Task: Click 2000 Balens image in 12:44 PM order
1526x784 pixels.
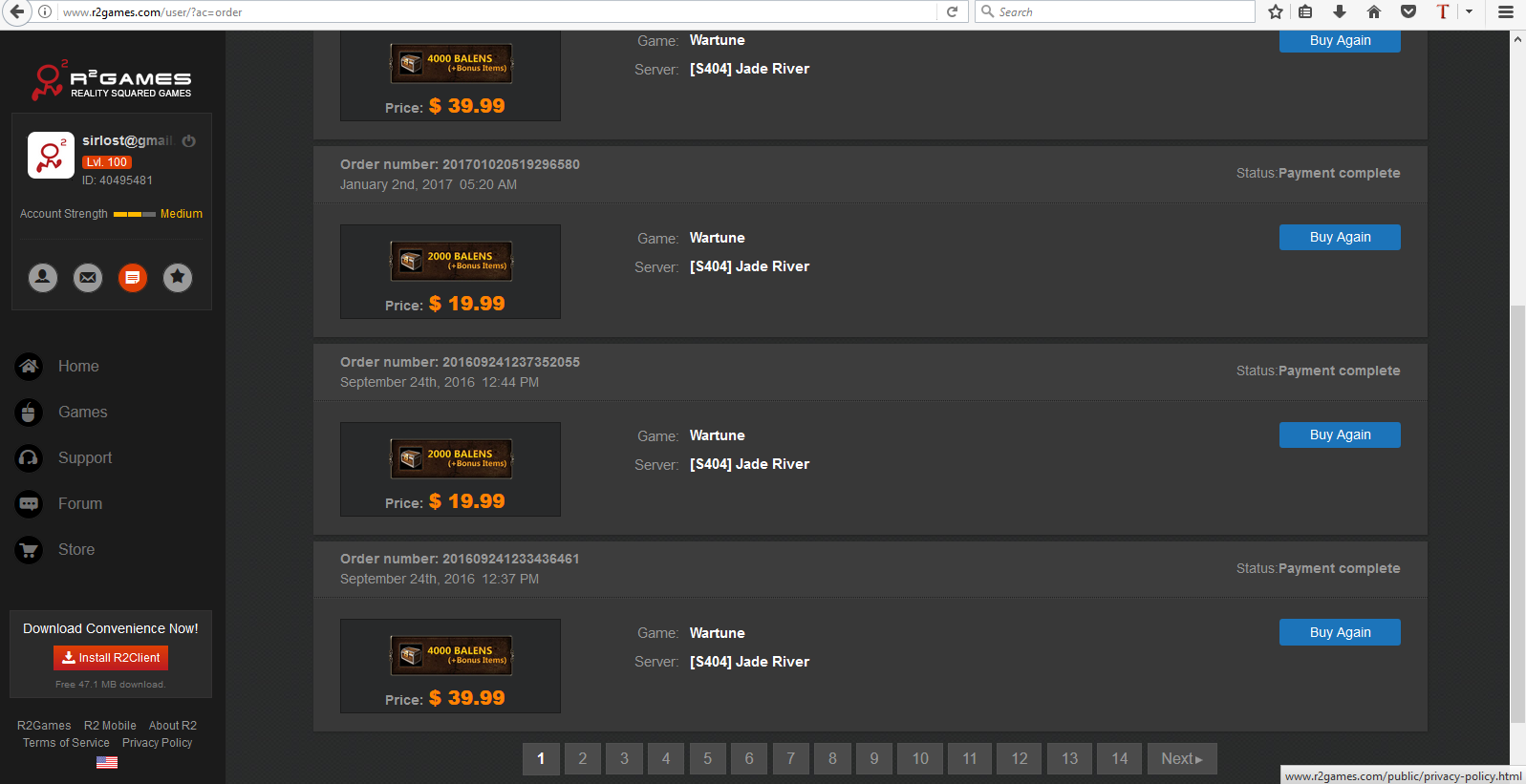Action: point(451,458)
